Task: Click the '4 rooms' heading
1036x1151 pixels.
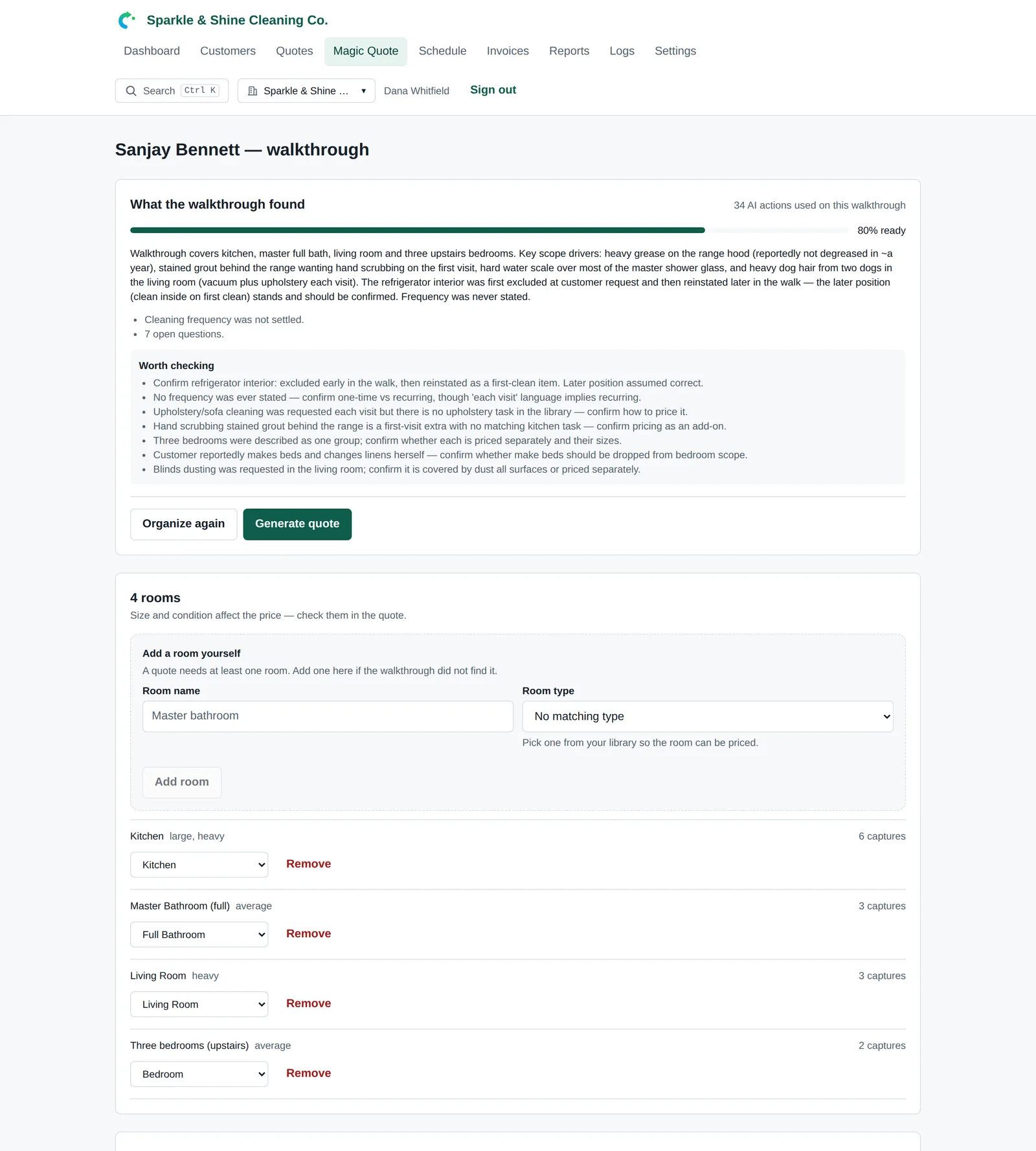Action: click(155, 598)
